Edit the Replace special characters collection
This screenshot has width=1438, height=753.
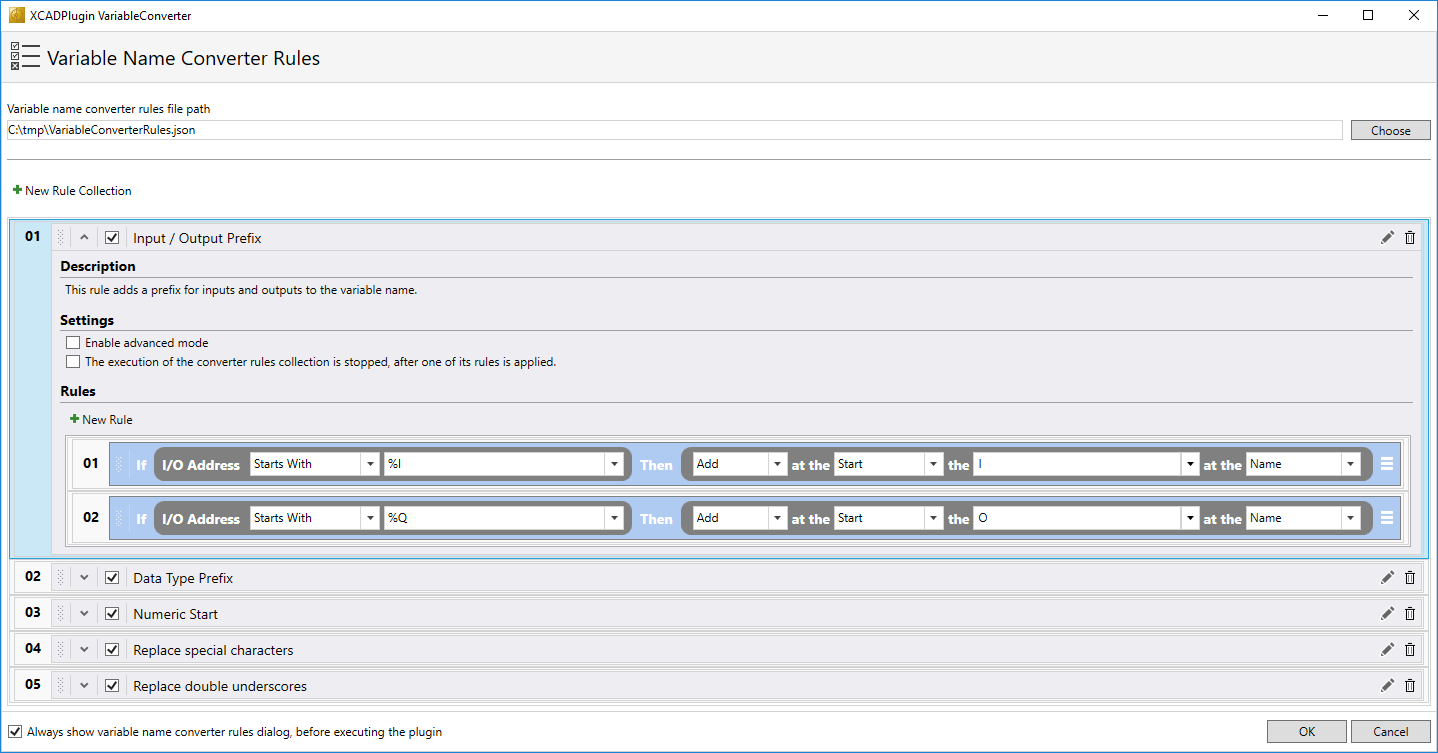click(1387, 649)
